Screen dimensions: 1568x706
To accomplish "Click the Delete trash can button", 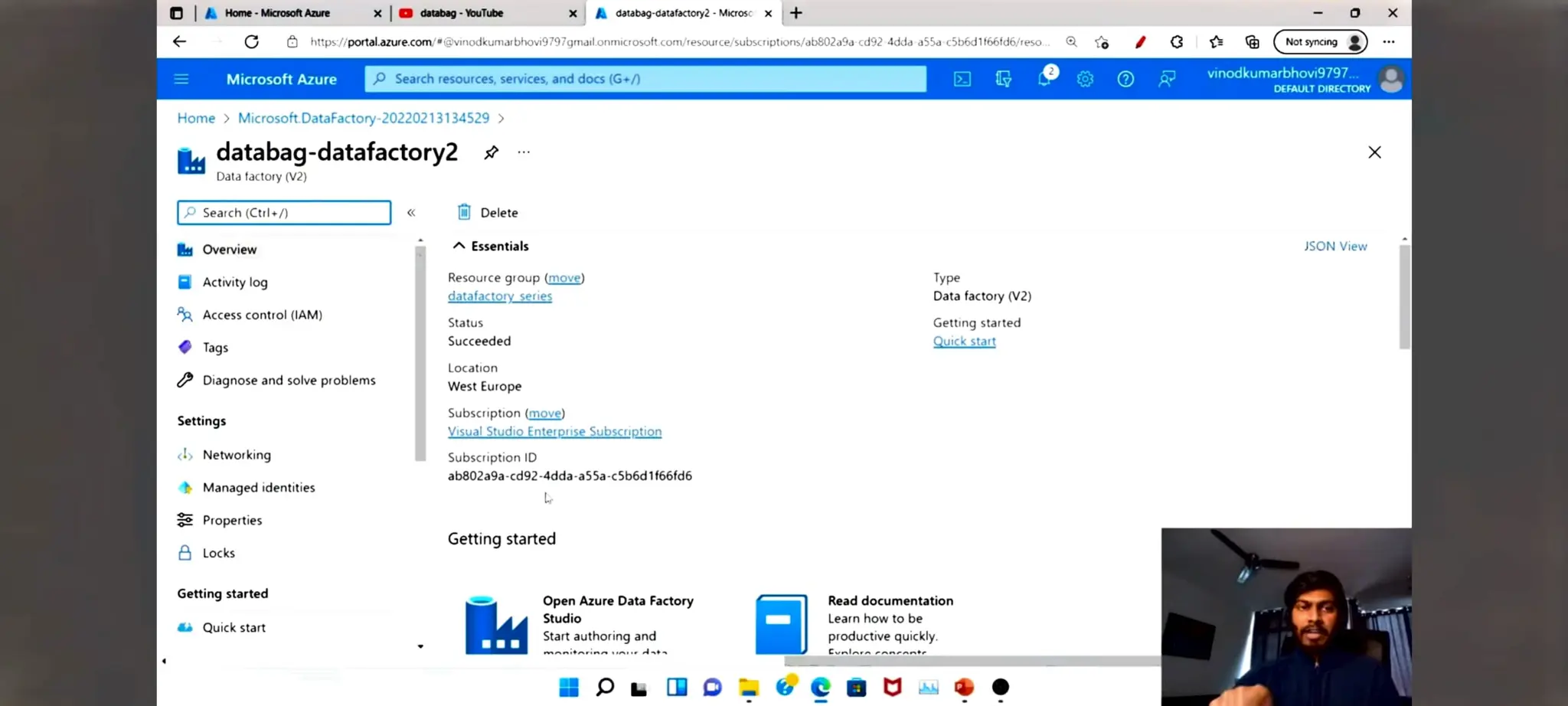I will [x=488, y=212].
